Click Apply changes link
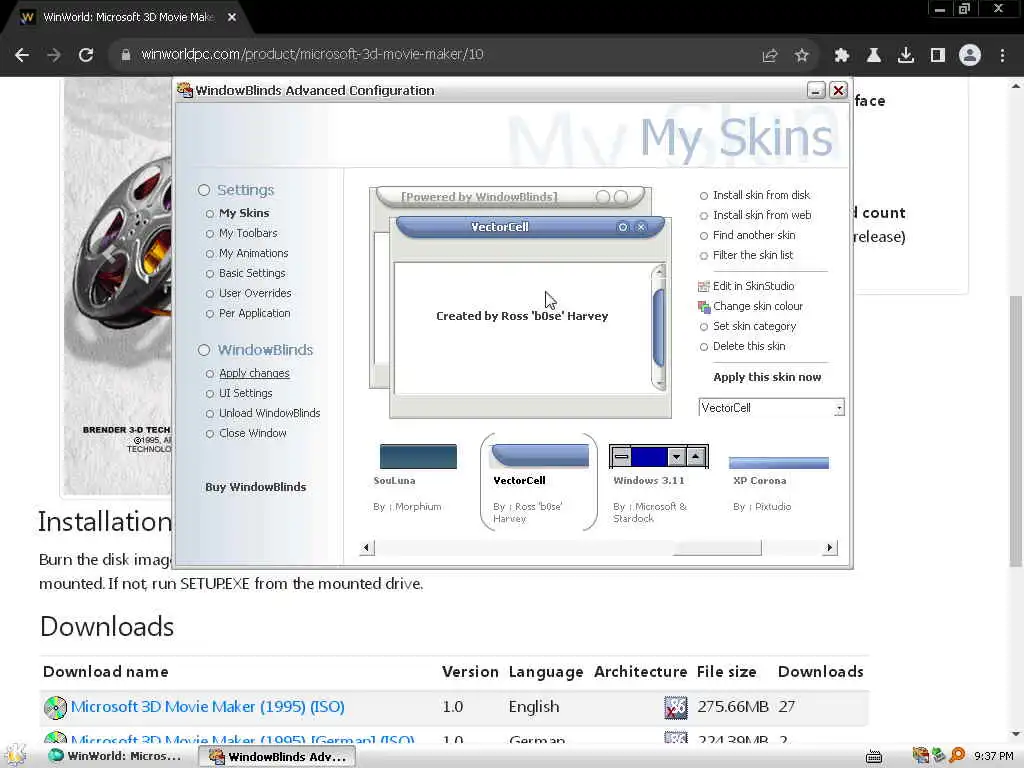 (x=254, y=374)
